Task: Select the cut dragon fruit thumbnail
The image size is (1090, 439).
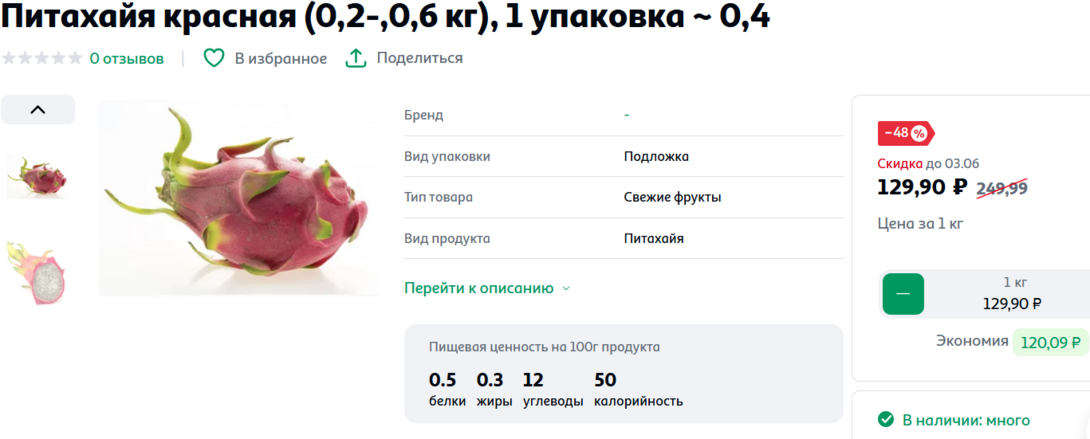Action: pos(37,273)
